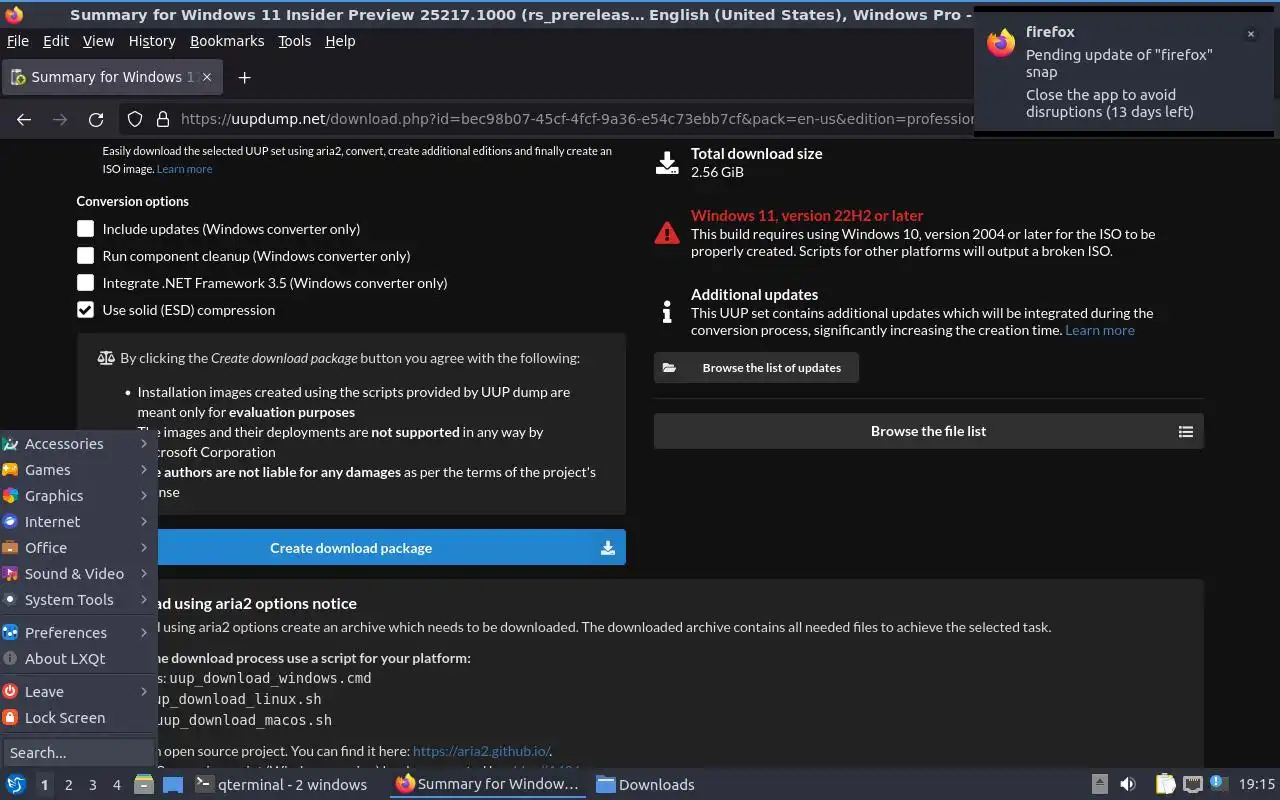Click the URL address bar
The height and width of the screenshot is (800, 1280).
point(575,119)
